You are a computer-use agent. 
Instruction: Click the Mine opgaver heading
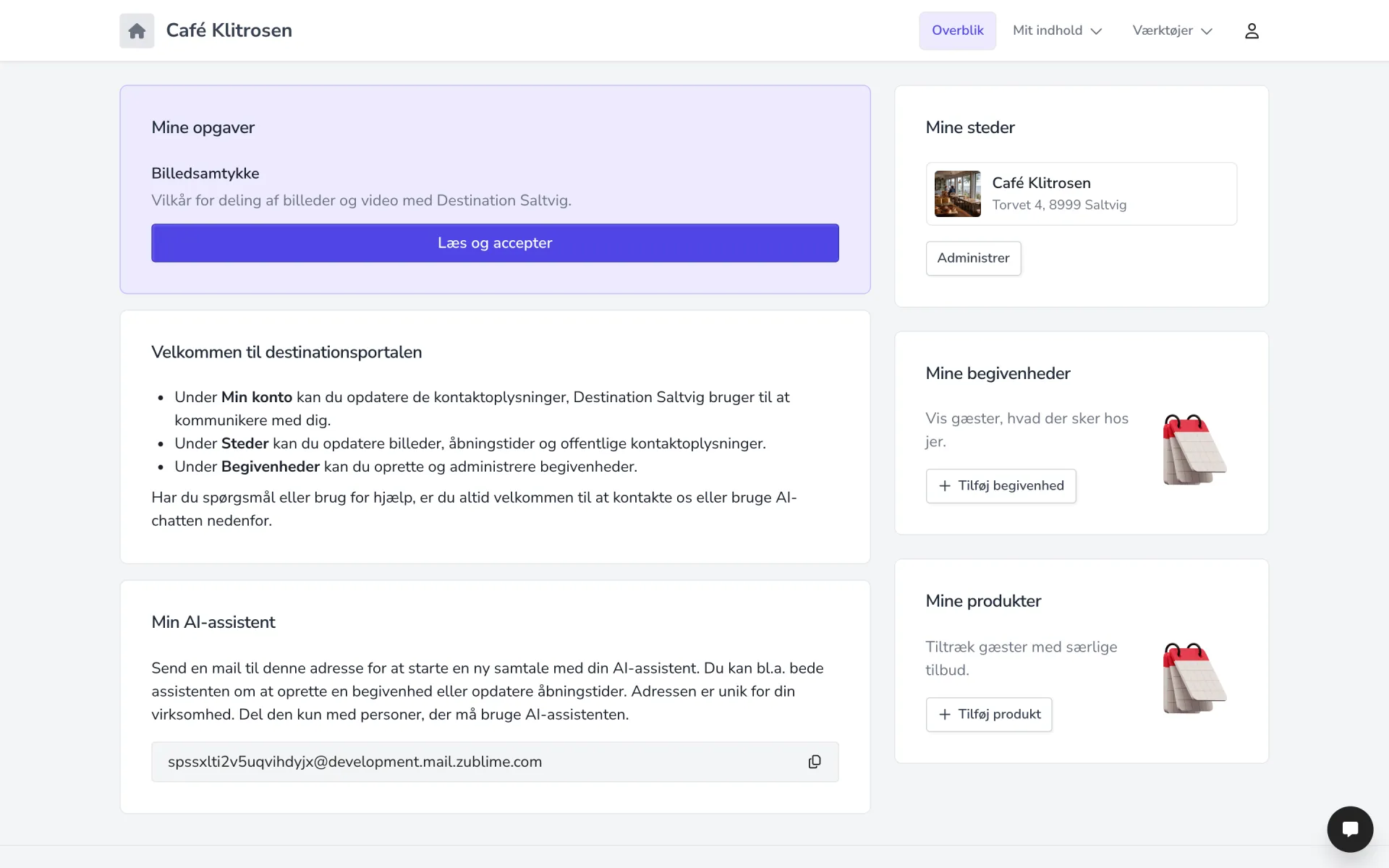pyautogui.click(x=203, y=127)
